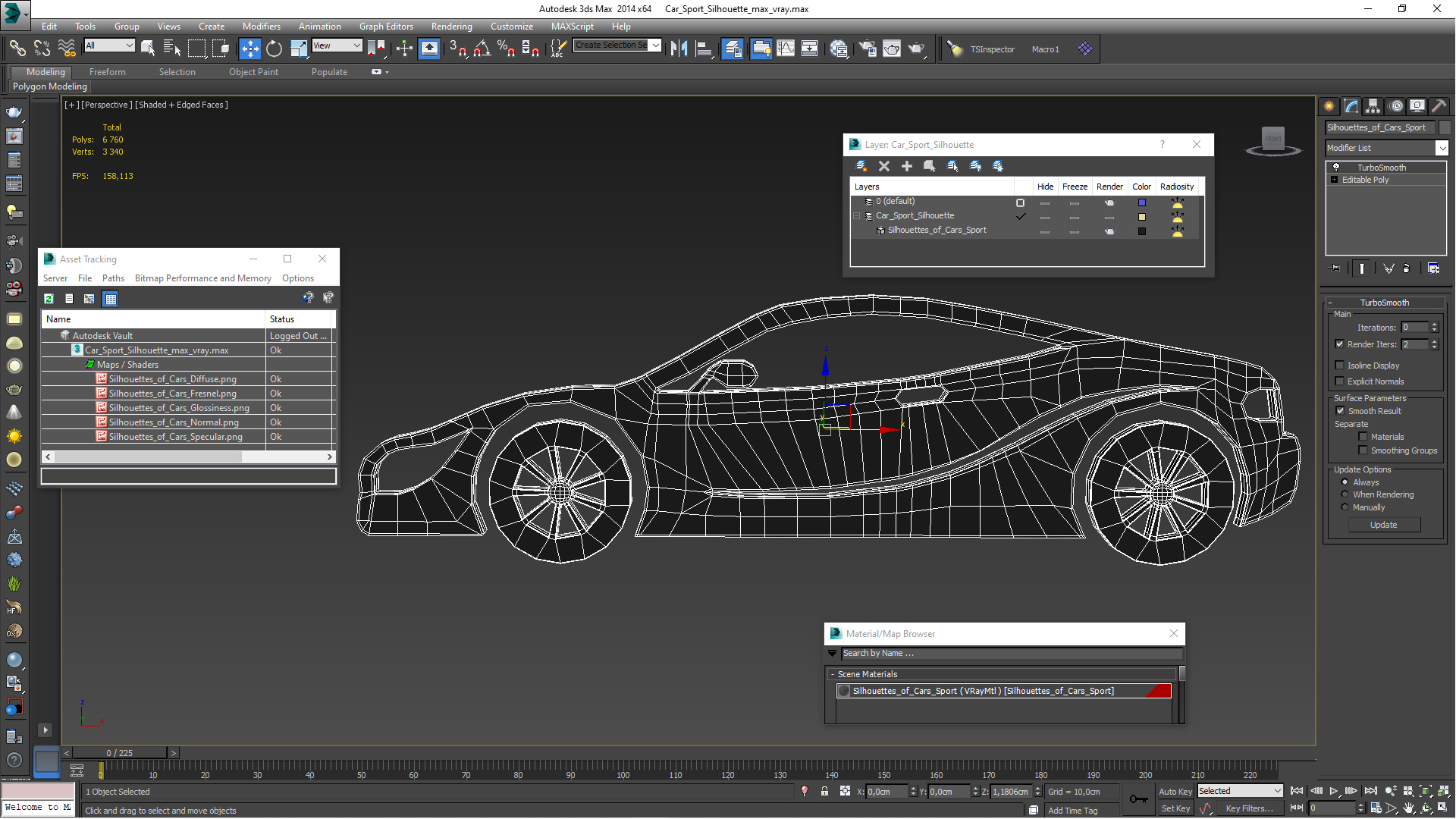The width and height of the screenshot is (1456, 819).
Task: Click the Refresh icon in Asset Tracking
Action: click(x=49, y=299)
